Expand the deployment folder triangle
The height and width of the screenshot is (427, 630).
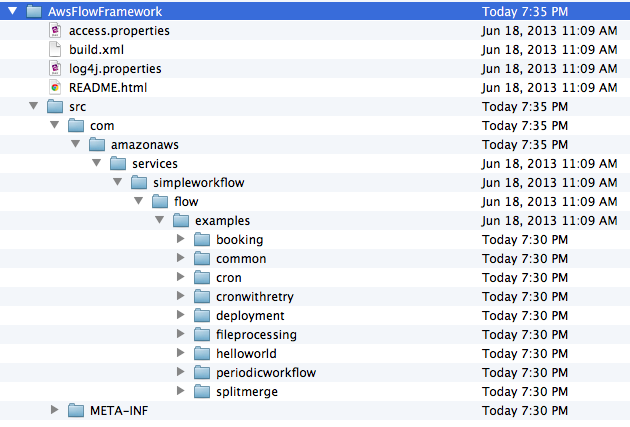pos(181,315)
